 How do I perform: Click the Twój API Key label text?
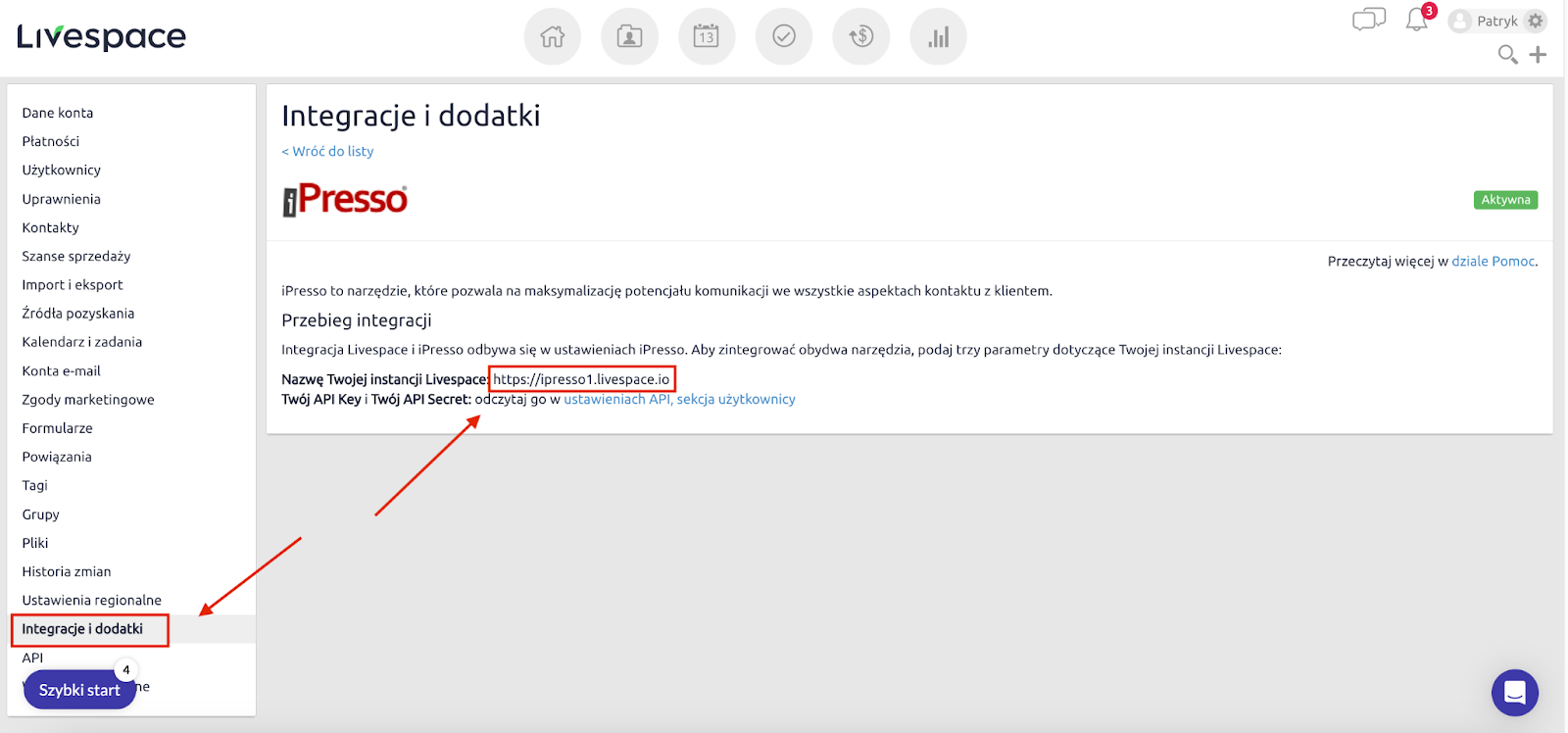point(321,399)
